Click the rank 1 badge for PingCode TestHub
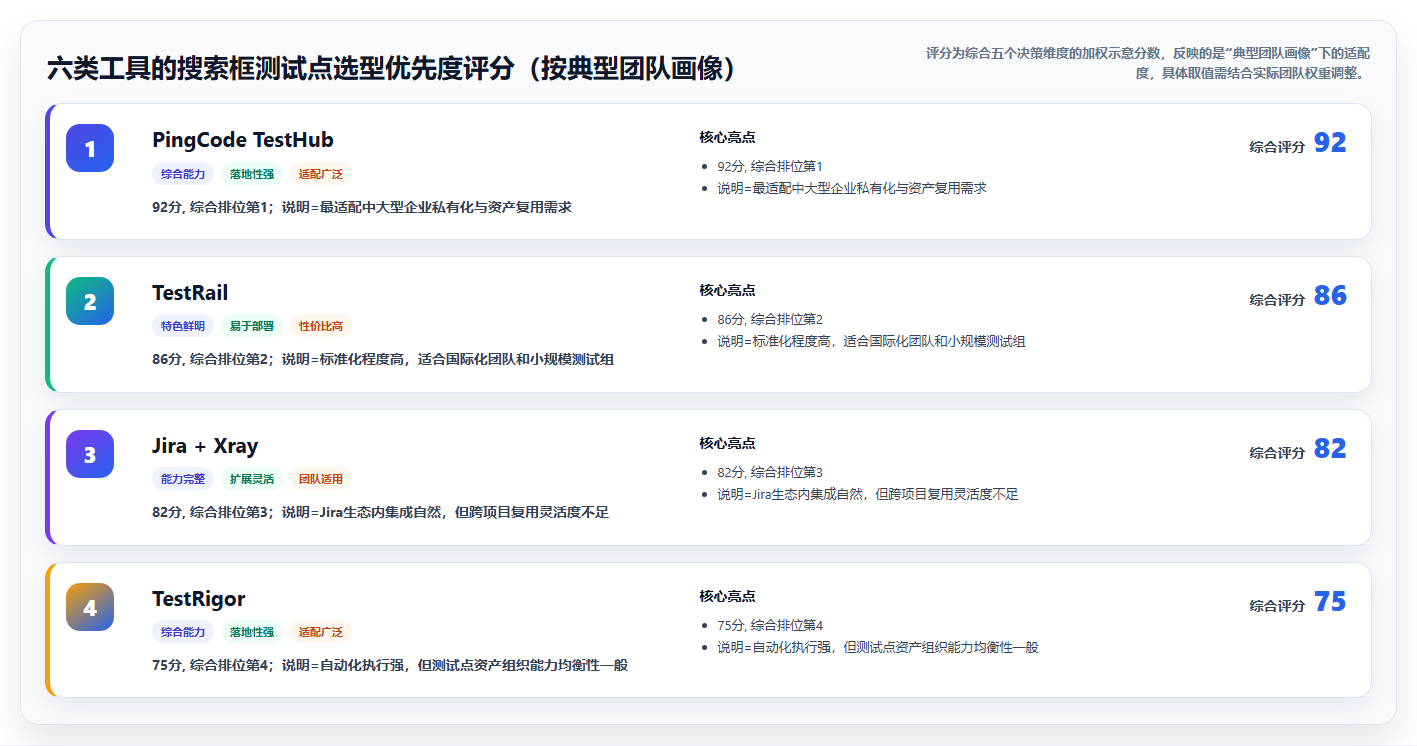Screen dimensions: 1417x746 [90, 148]
